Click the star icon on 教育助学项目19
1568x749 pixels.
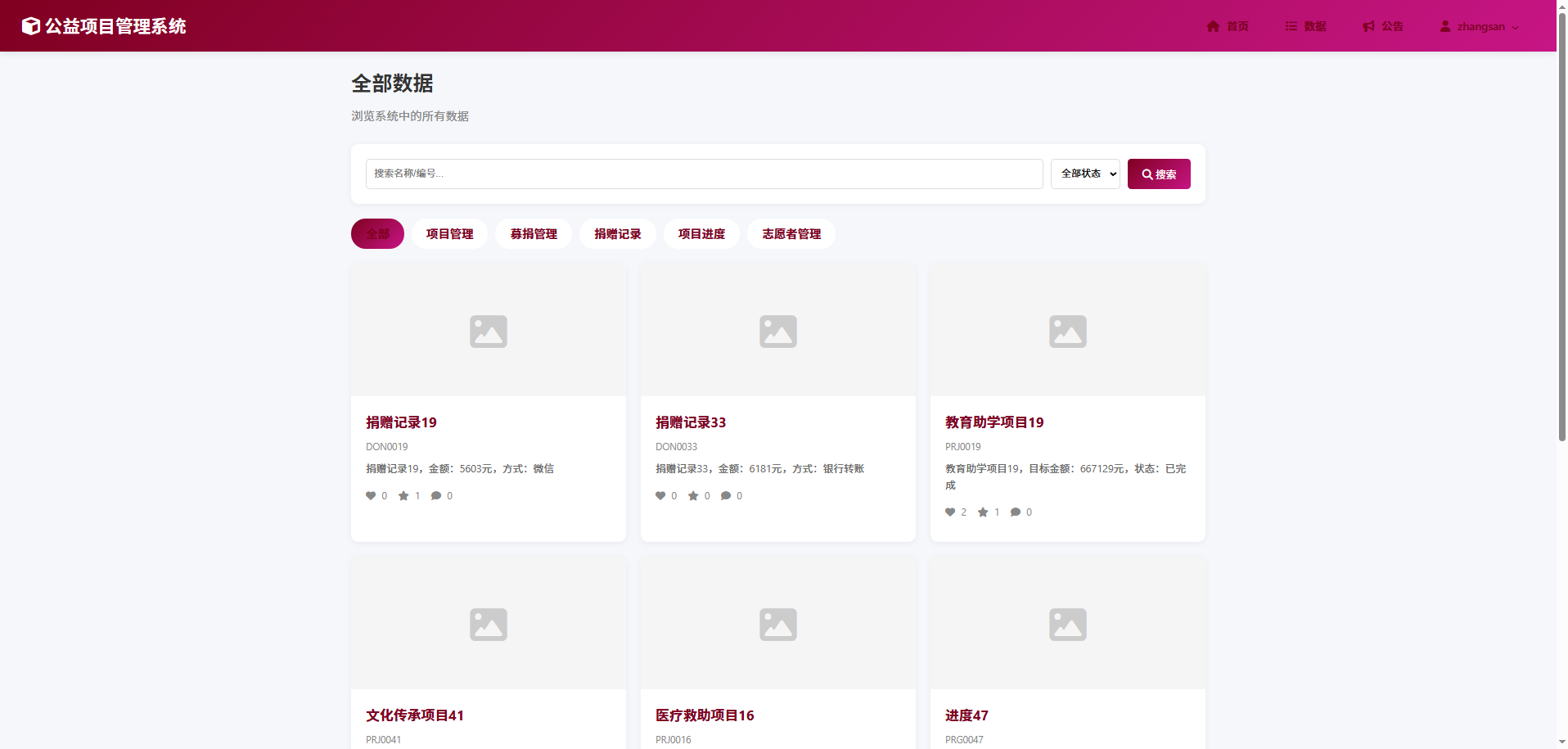coord(983,512)
